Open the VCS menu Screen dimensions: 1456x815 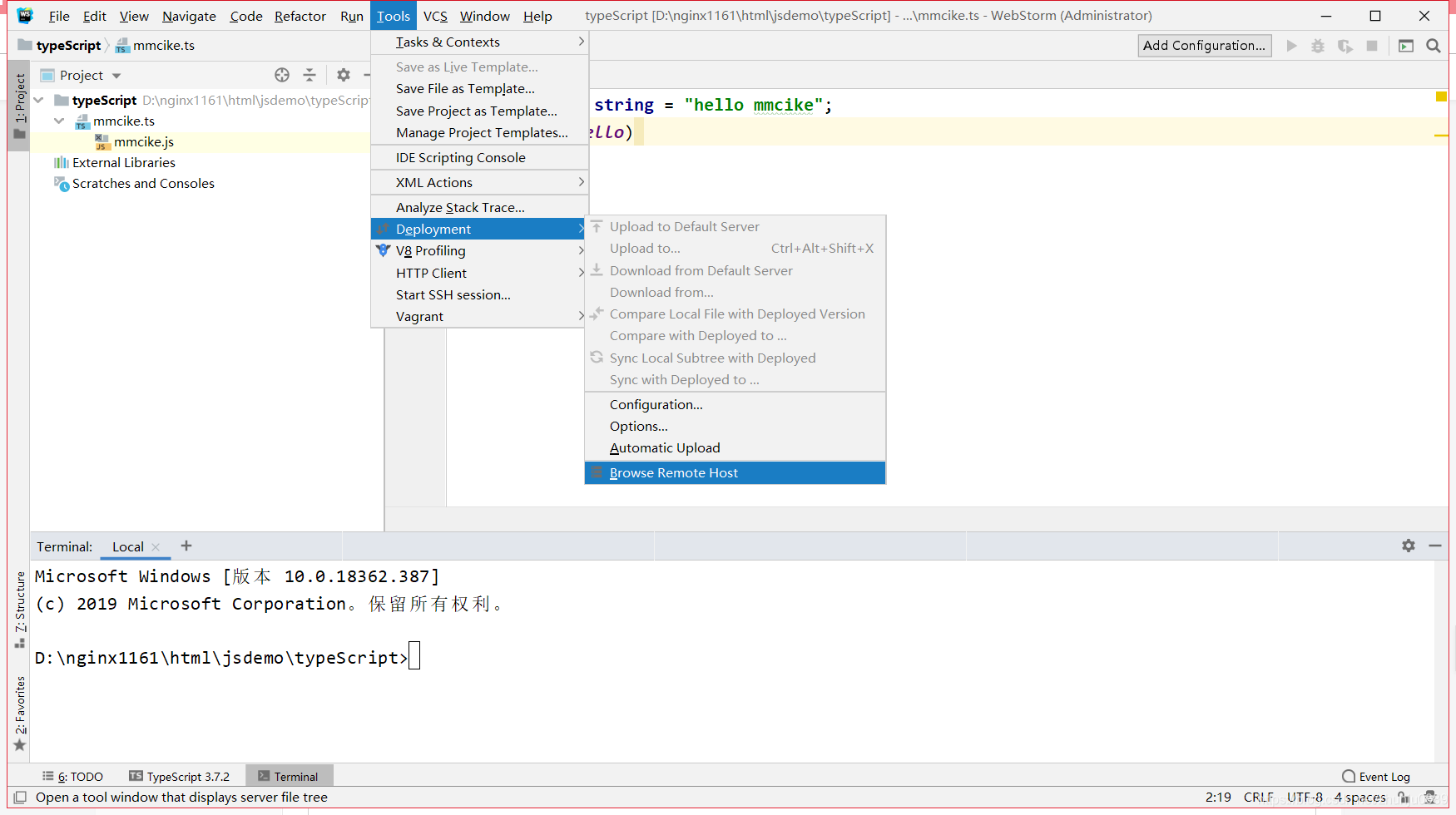tap(435, 16)
